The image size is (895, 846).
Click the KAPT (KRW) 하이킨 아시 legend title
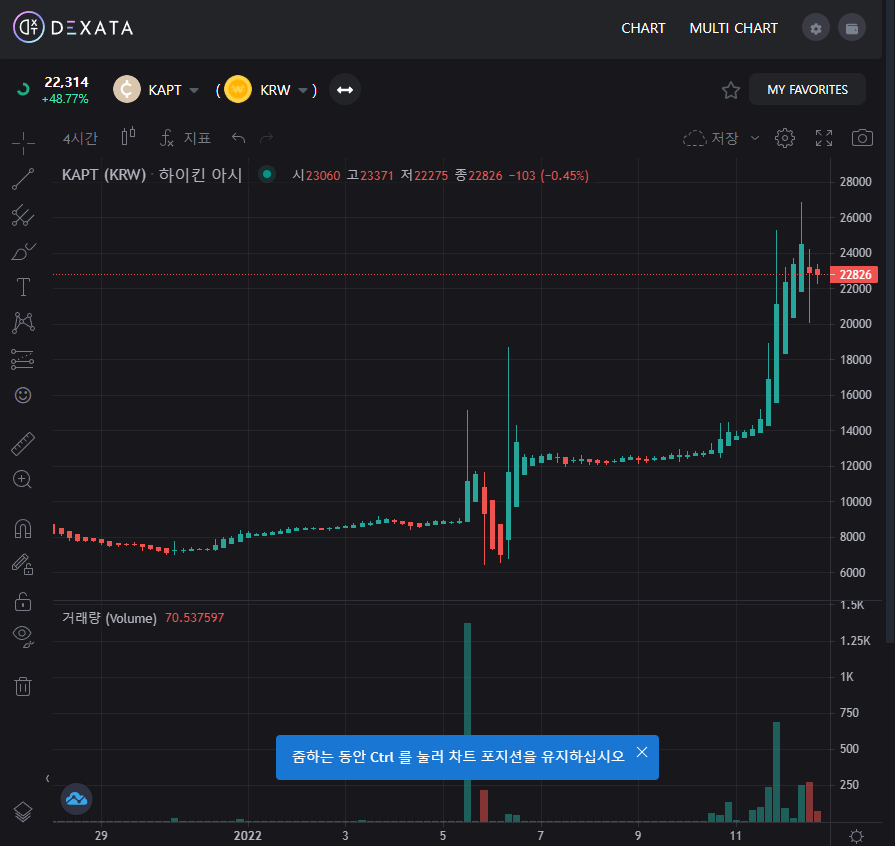tap(152, 175)
